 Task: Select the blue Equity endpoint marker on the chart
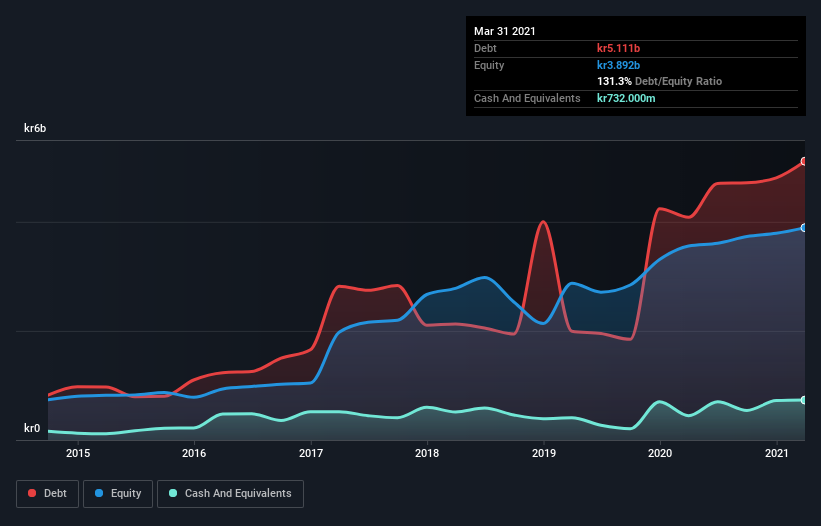pos(804,228)
